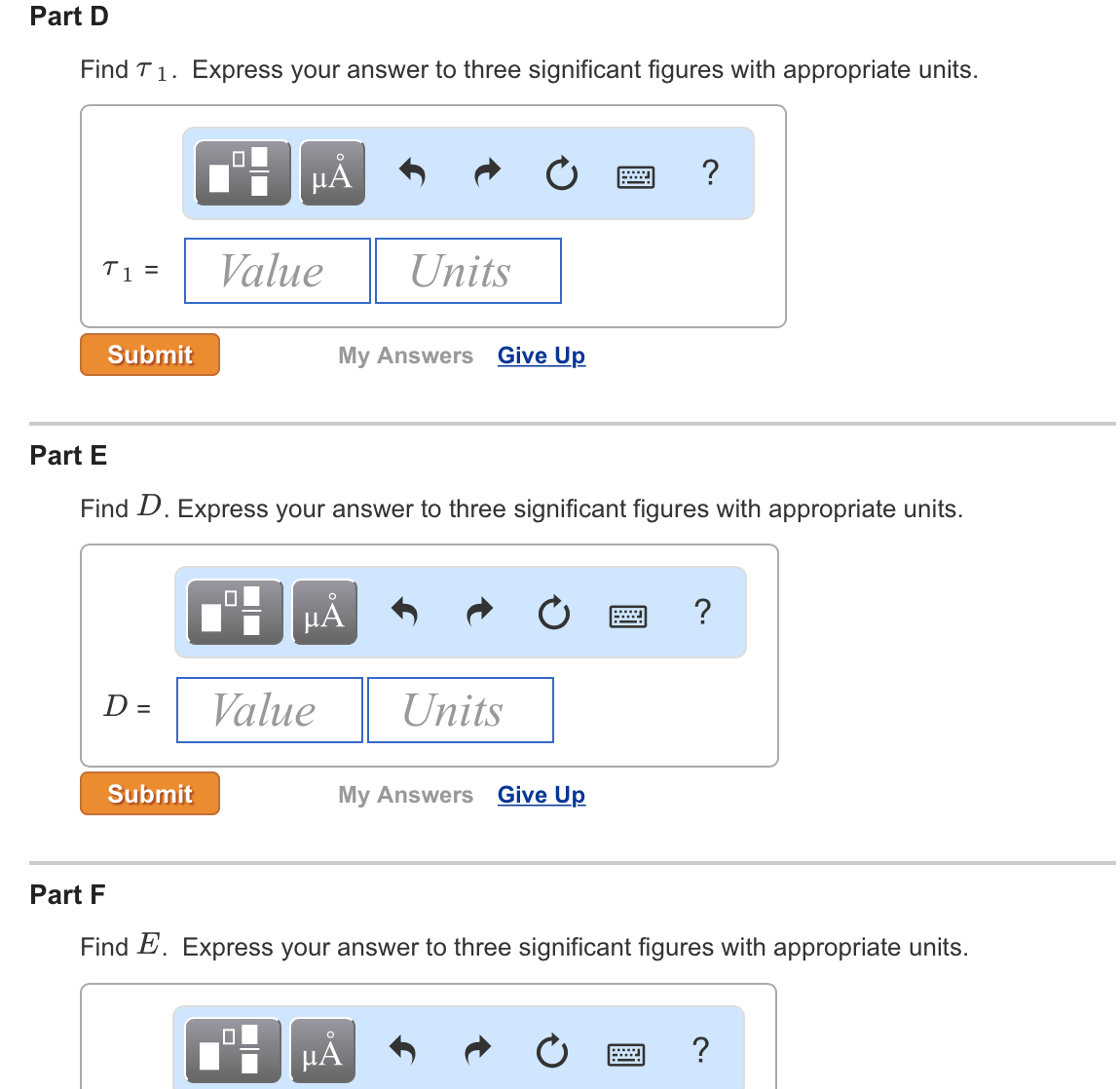Open the equation template palette in Part F
Viewport: 1120px width, 1089px height.
[232, 1049]
